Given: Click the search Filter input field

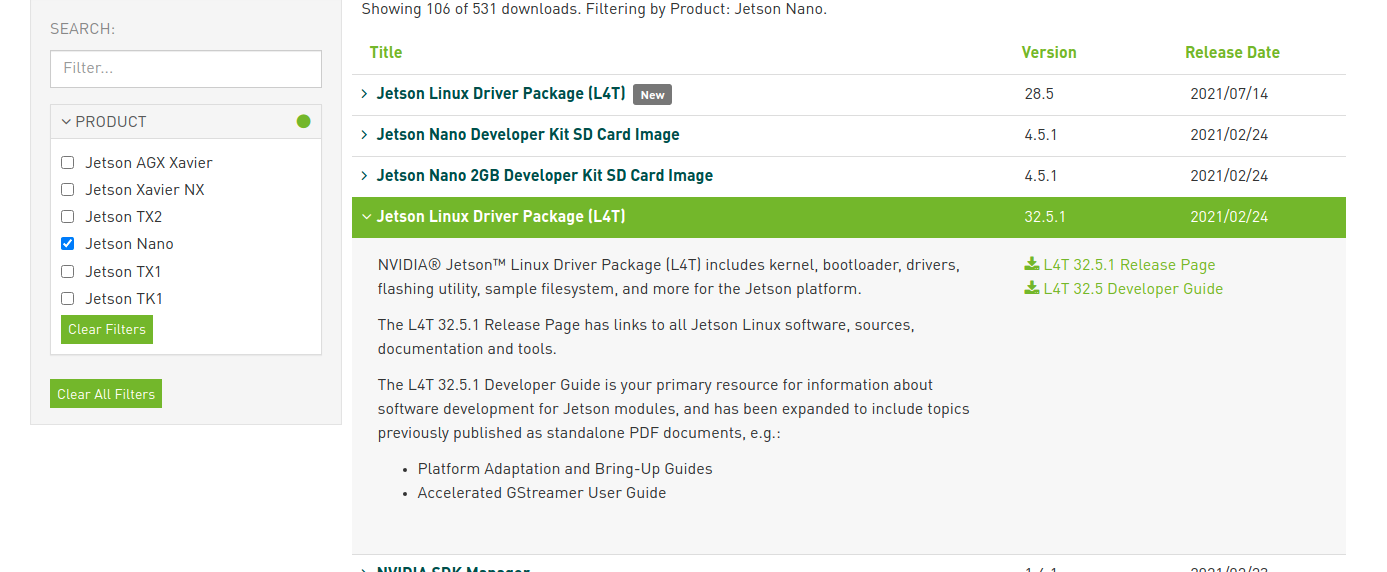Looking at the screenshot, I should point(186,69).
